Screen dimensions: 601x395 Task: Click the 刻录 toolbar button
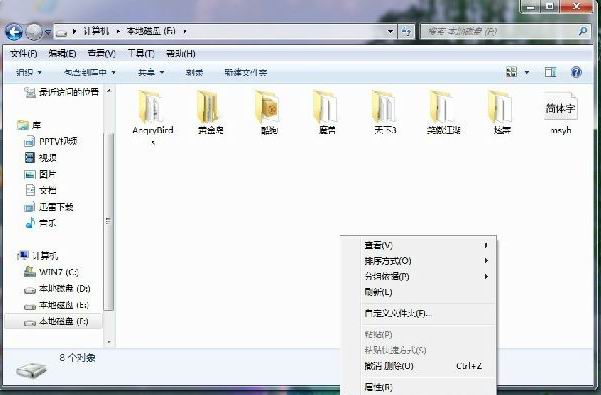tap(194, 72)
